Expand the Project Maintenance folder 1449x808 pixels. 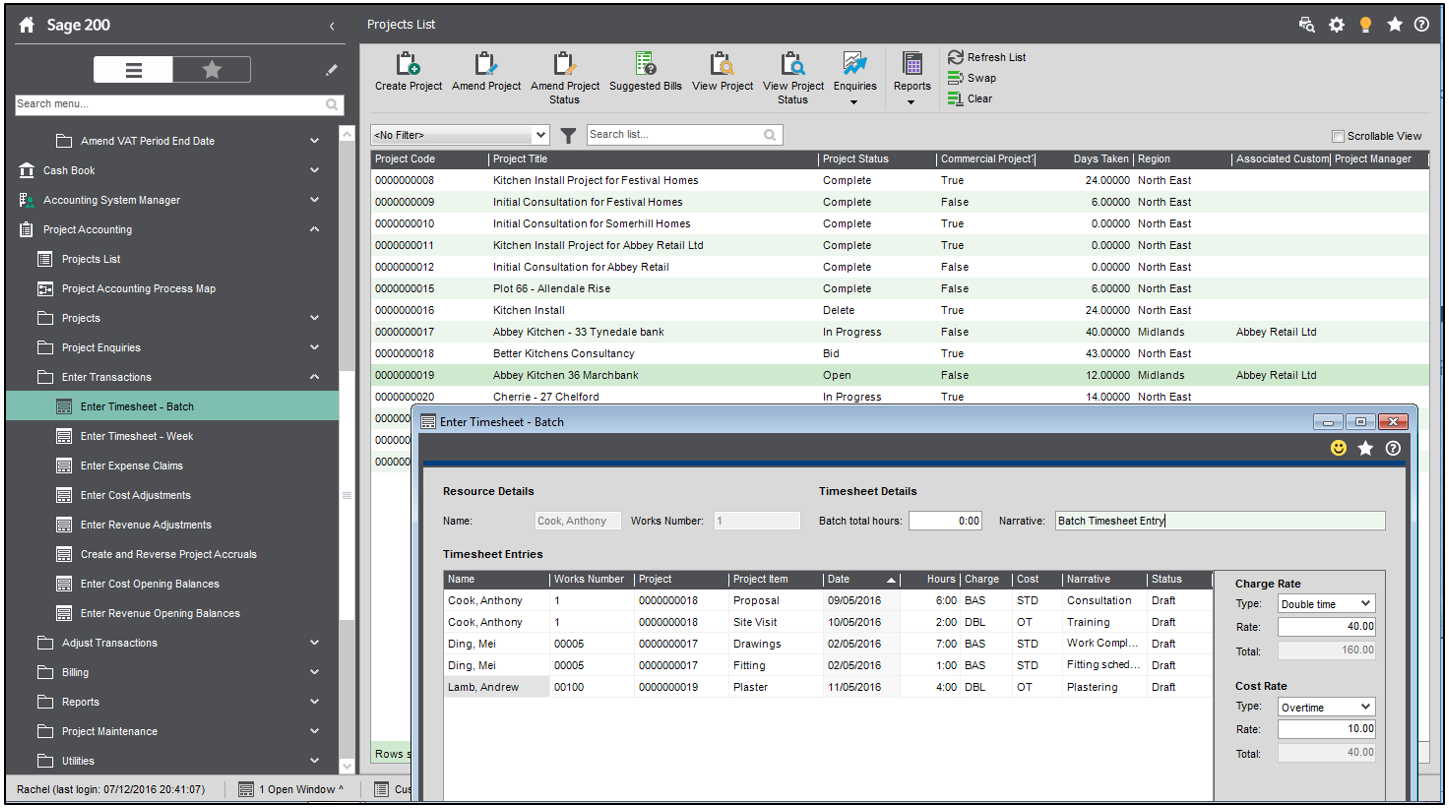click(315, 732)
